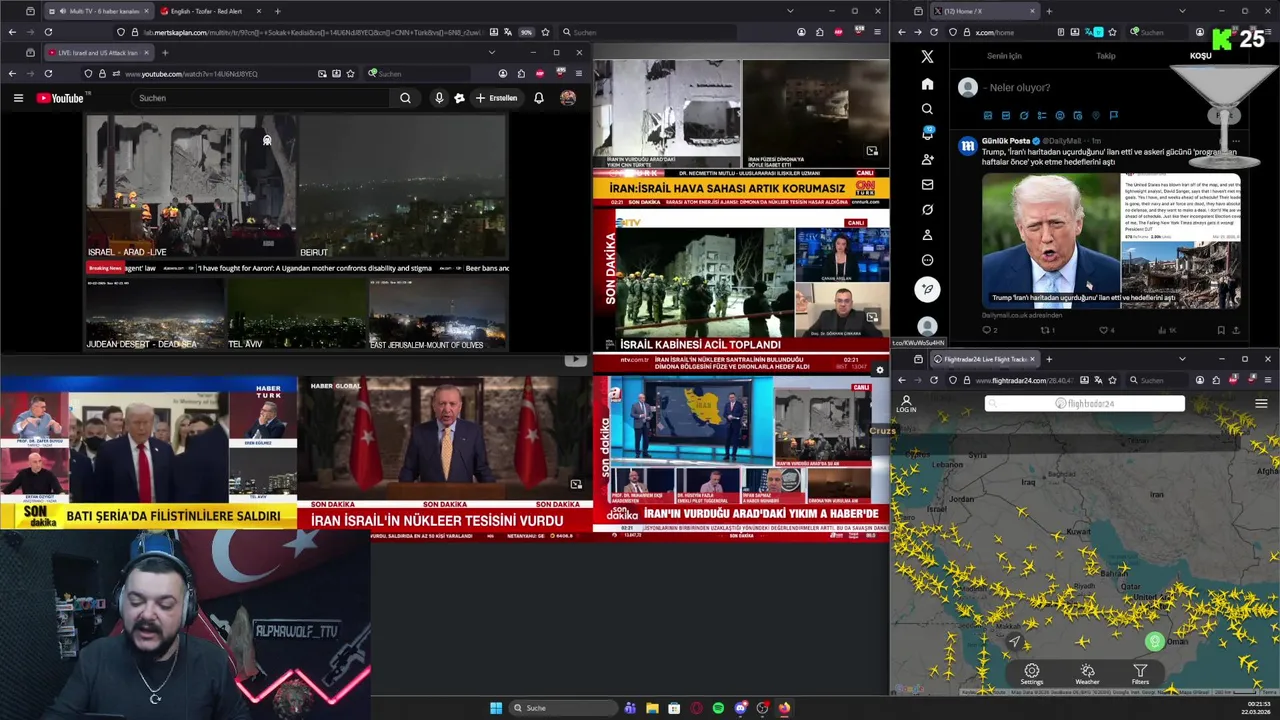Image resolution: width=1280 pixels, height=720 pixels.
Task: Open new tab in YouTube window
Action: coord(165,52)
